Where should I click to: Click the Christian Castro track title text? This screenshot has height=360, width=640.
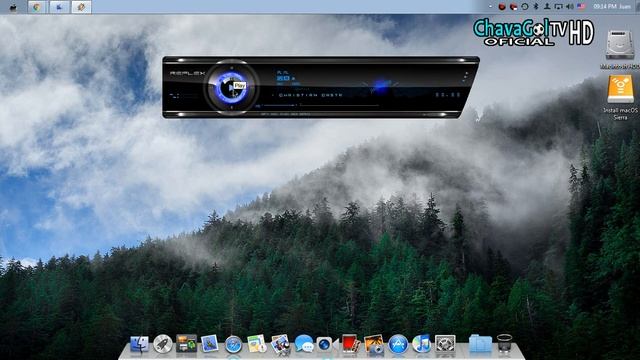311,95
